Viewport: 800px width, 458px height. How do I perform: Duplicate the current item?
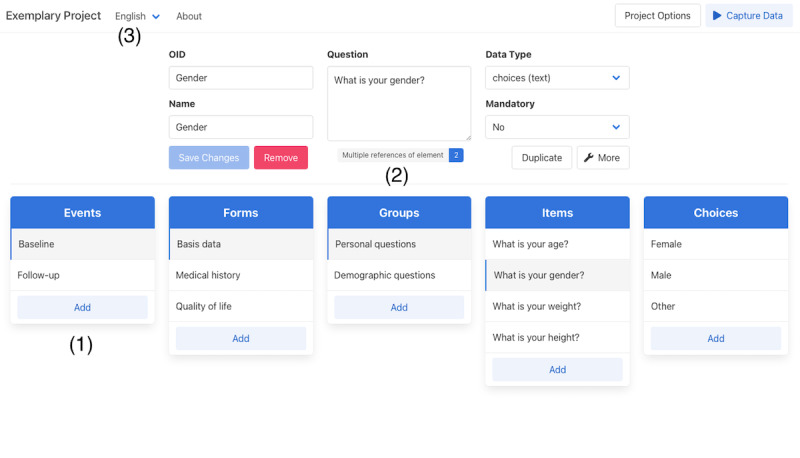tap(541, 158)
